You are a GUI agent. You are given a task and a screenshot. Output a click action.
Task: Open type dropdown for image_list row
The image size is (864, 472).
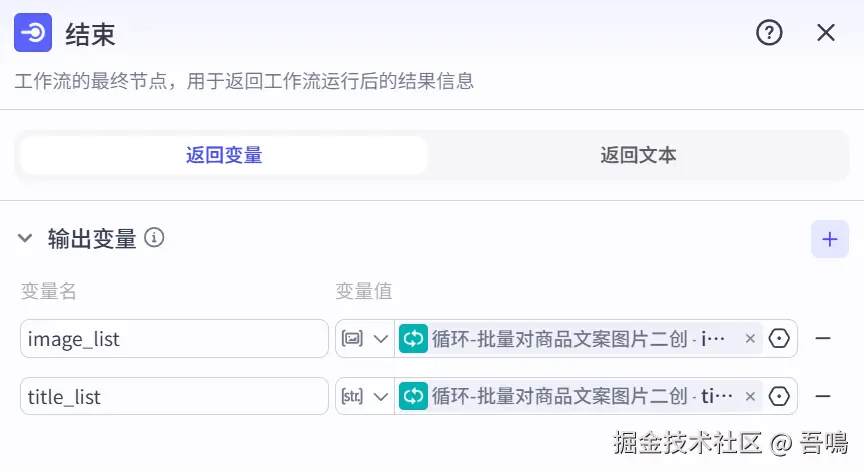click(x=365, y=339)
